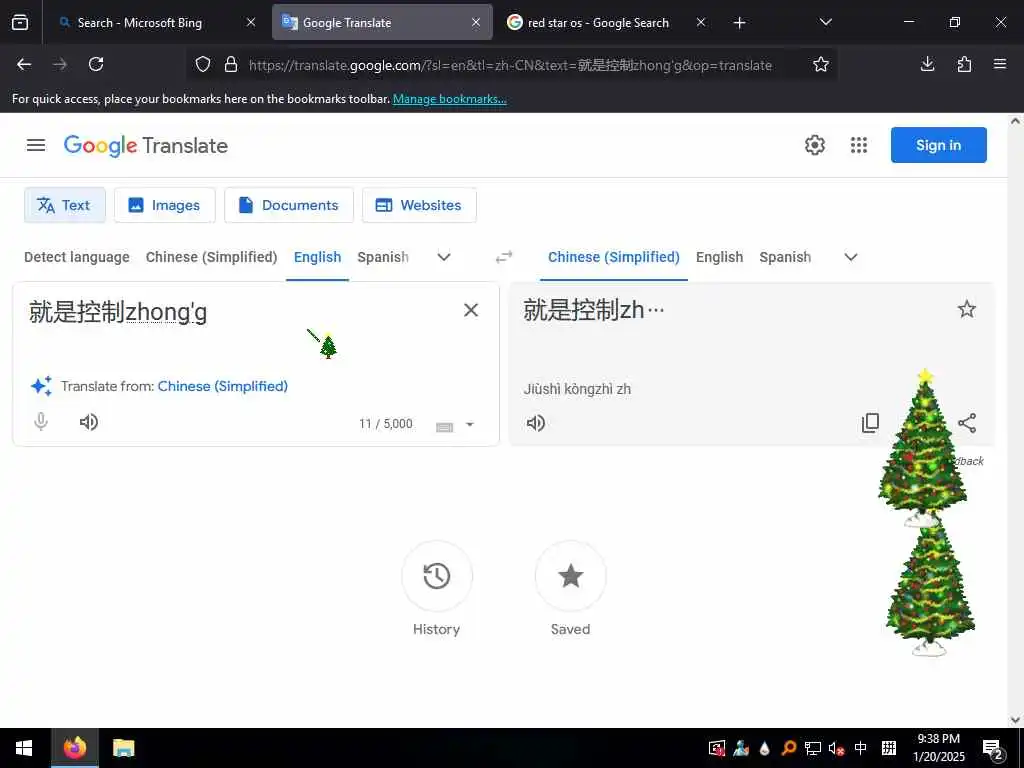This screenshot has width=1024, height=768.
Task: Click the Chinese (Simplified) translate-from suggestion
Action: coord(223,386)
